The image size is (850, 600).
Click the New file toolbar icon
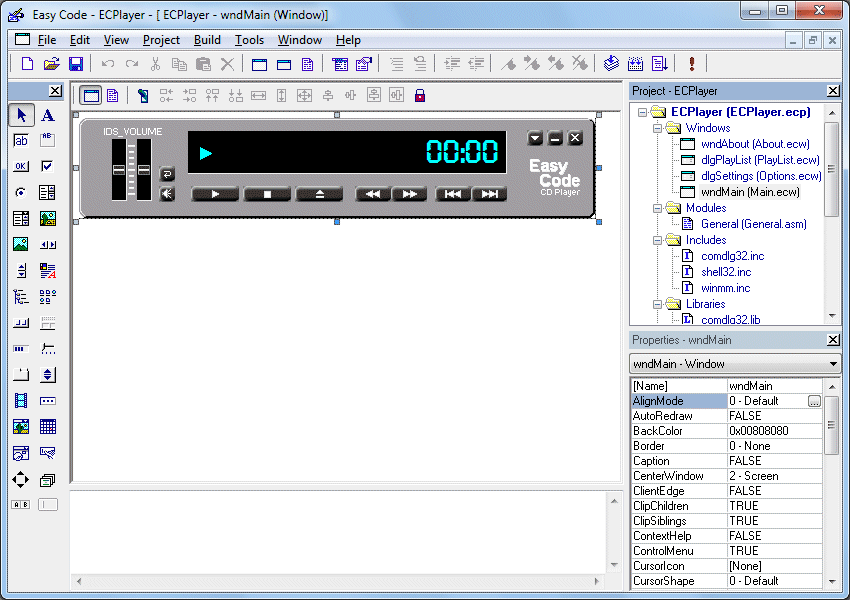point(27,64)
